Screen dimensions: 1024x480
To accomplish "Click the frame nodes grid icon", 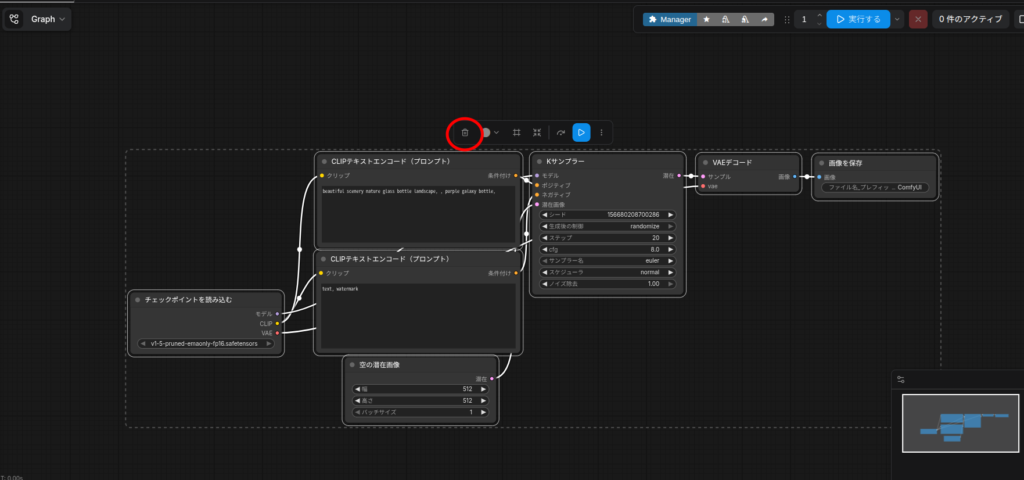I will point(516,132).
